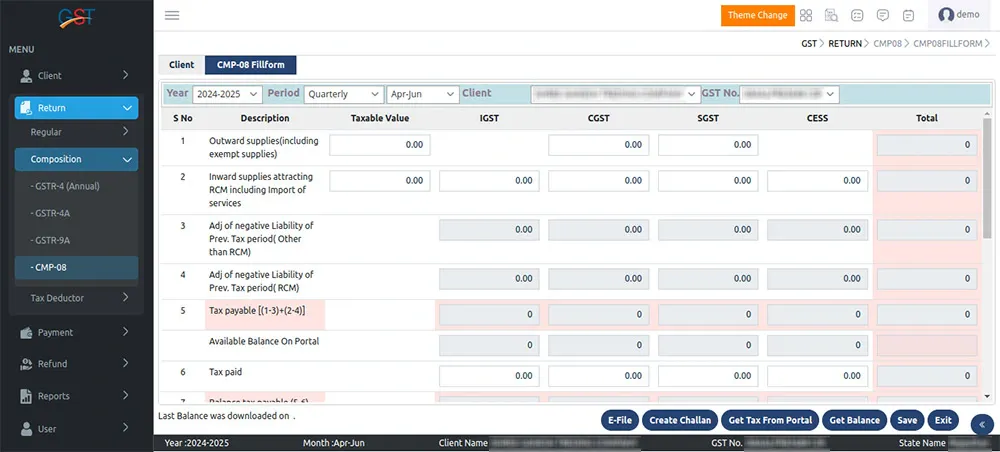1000x452 pixels.
Task: Click the E-File button
Action: pos(620,420)
